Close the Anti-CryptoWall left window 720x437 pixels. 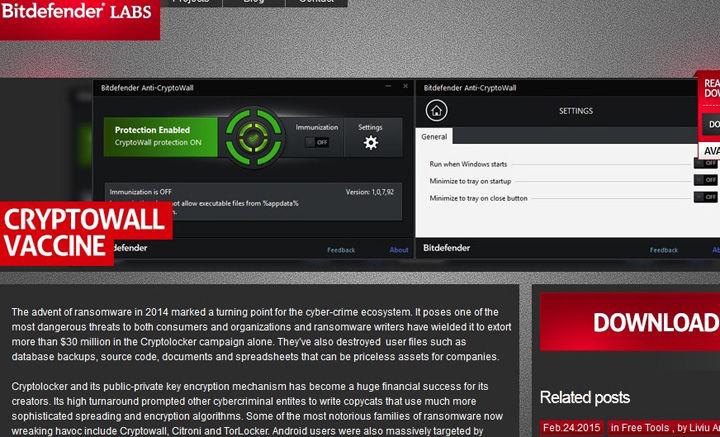pos(405,86)
